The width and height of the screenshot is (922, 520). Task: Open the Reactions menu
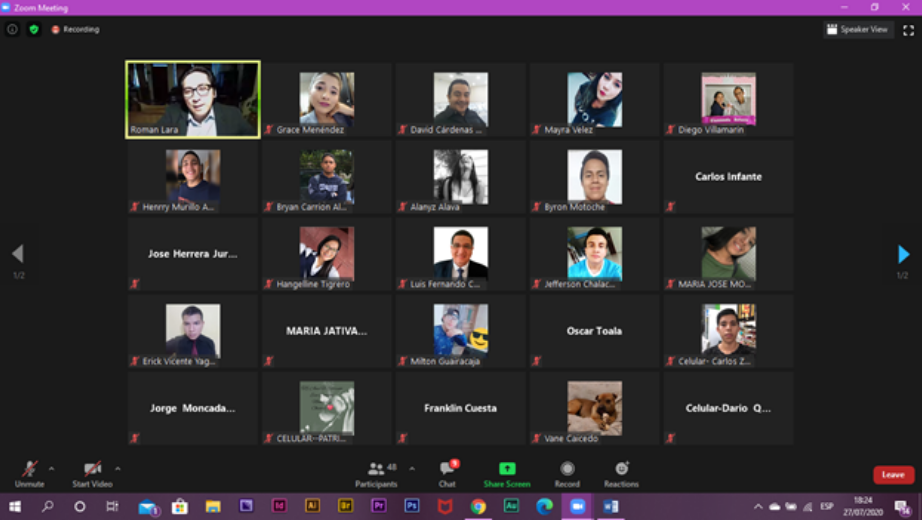622,474
